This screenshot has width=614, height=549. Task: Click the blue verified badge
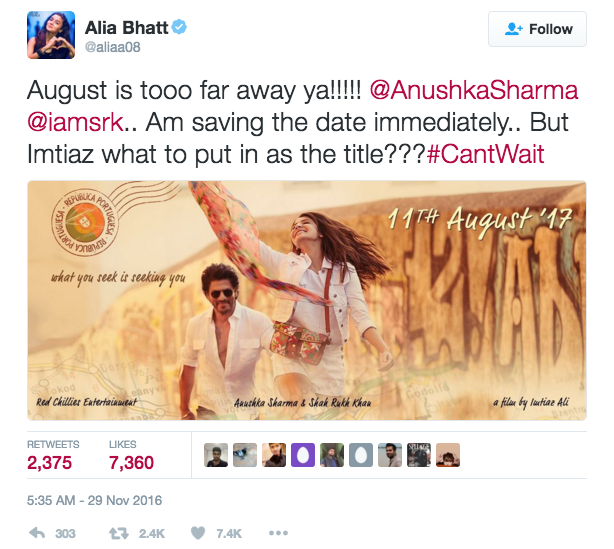coord(179,27)
